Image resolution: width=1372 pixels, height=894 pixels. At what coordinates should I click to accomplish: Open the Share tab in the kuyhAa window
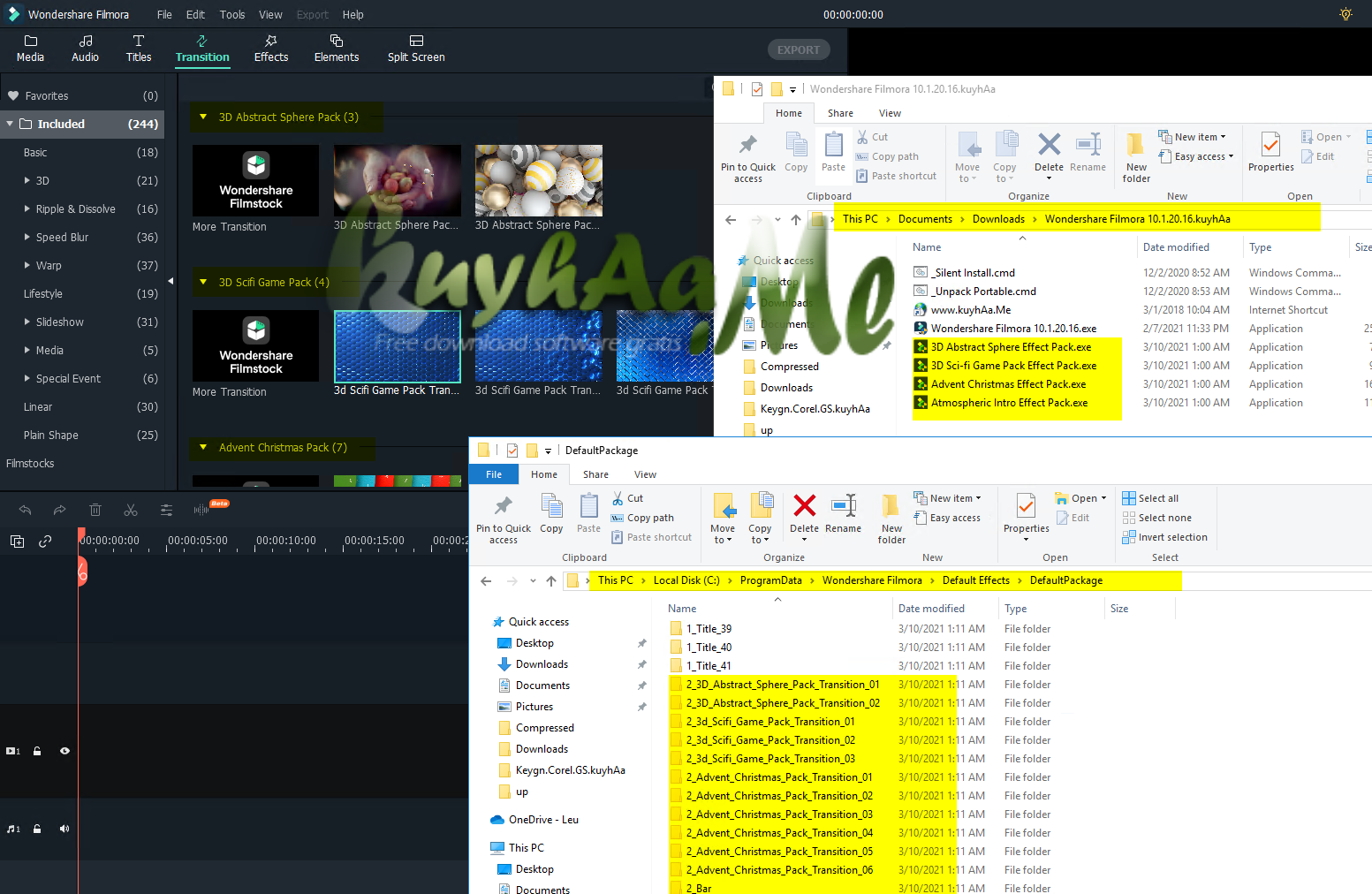point(840,113)
